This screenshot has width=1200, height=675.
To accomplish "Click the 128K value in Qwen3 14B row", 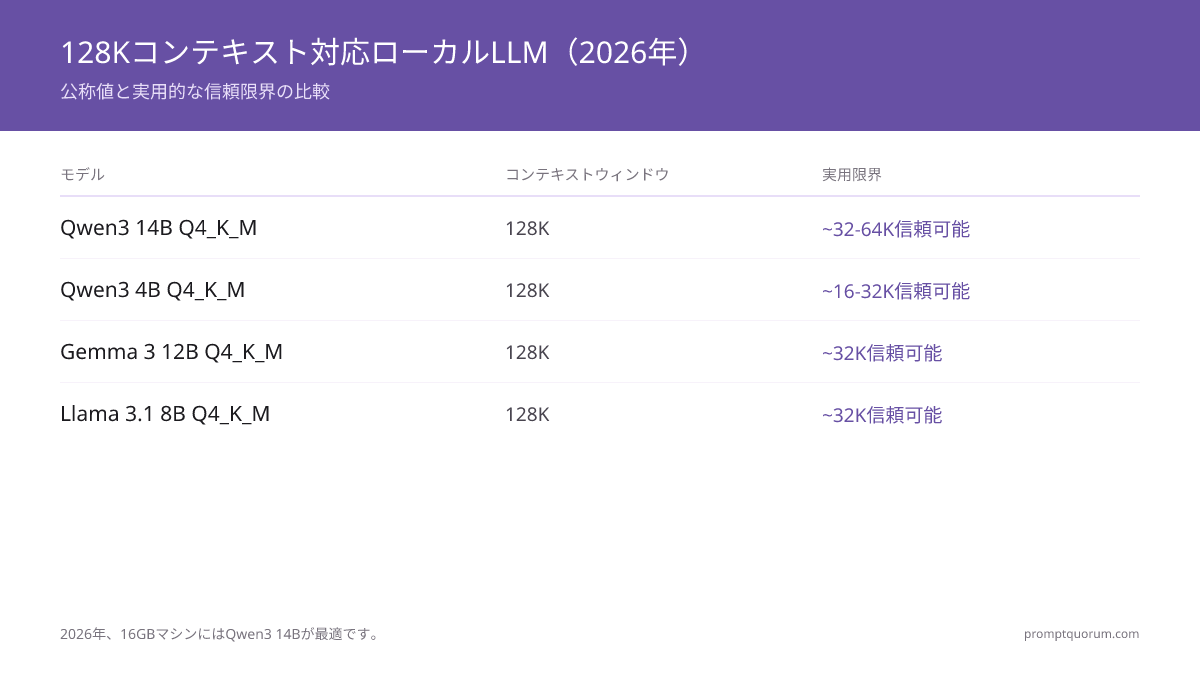I will [x=527, y=229].
